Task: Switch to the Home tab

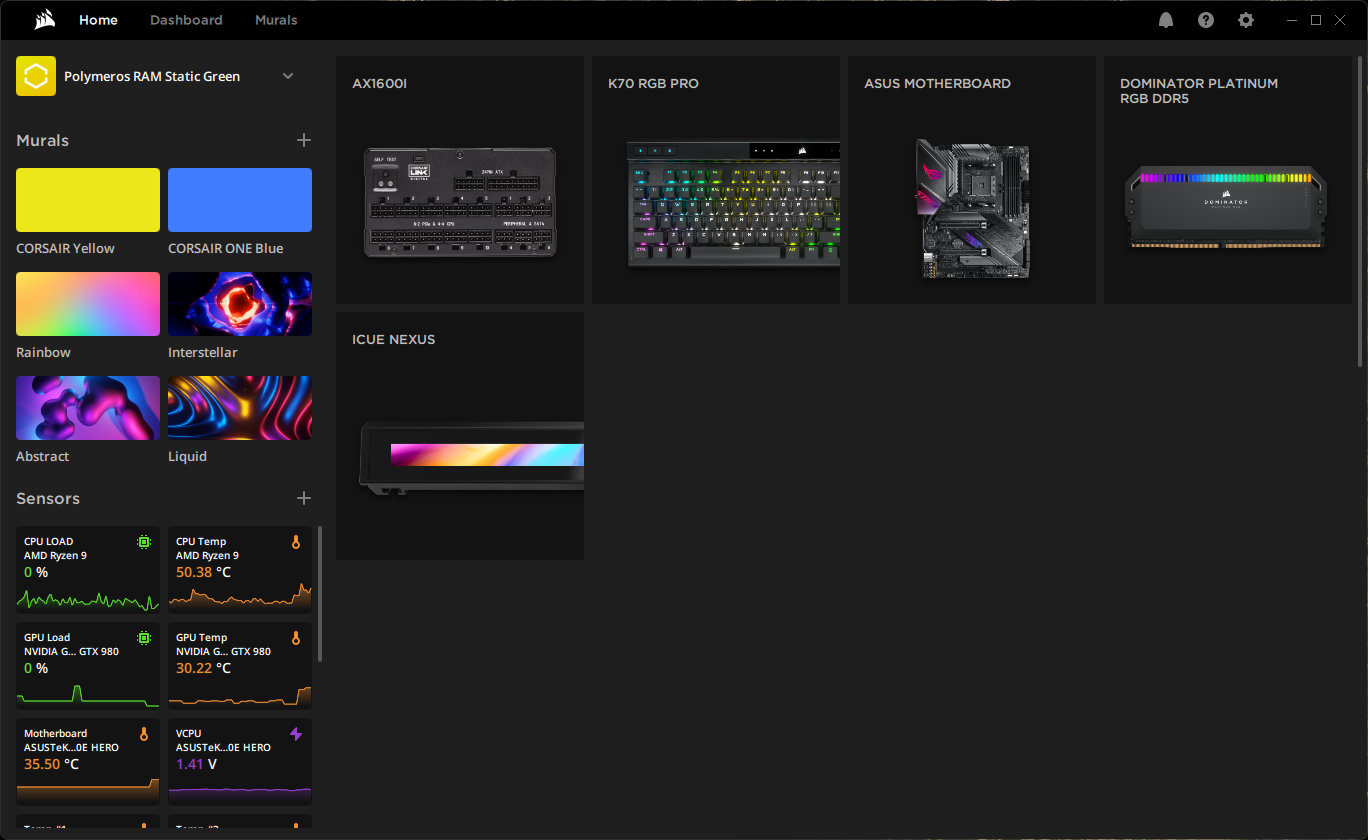Action: 98,20
